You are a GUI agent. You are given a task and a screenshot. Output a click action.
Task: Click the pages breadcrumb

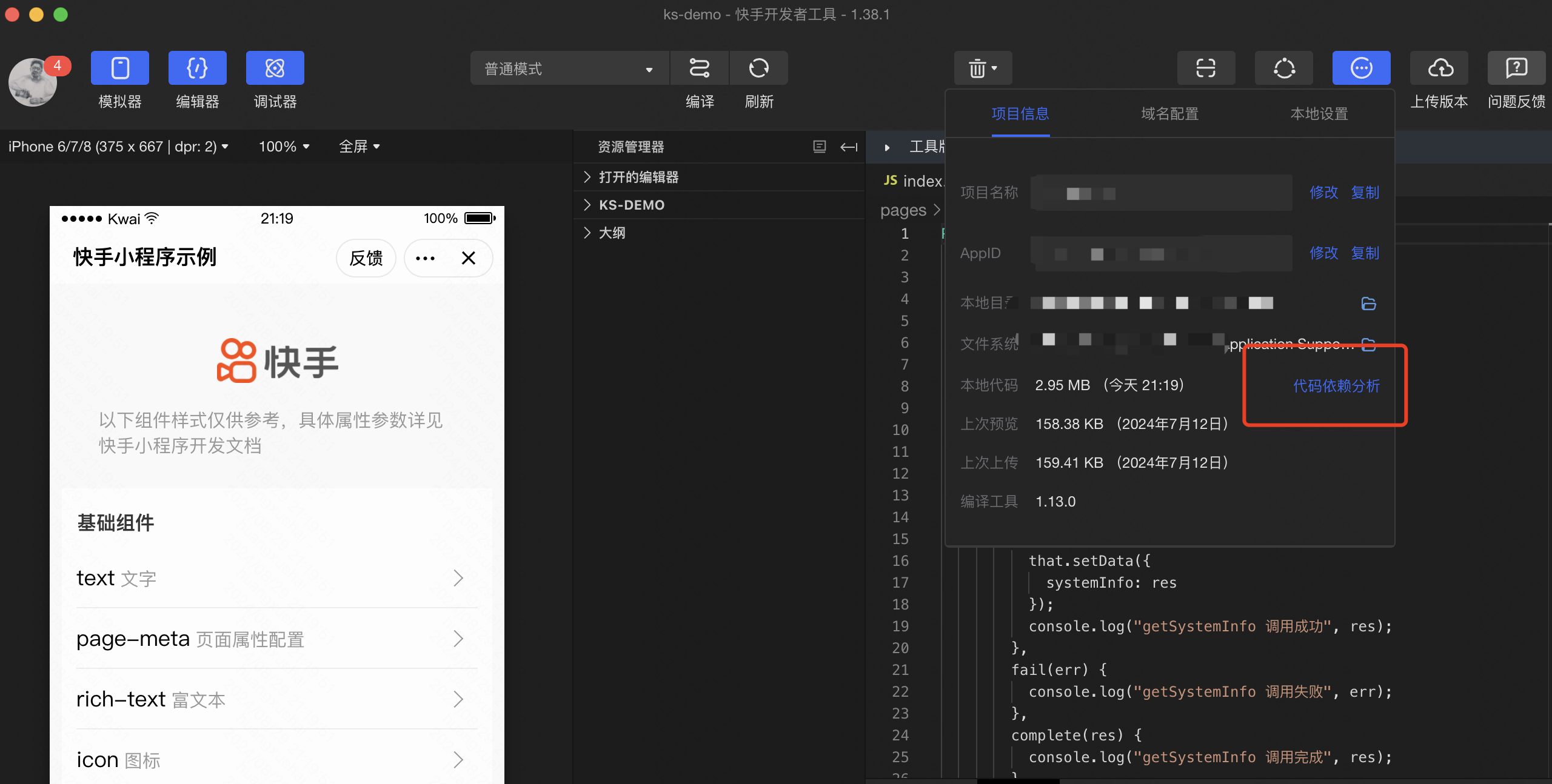coord(903,210)
